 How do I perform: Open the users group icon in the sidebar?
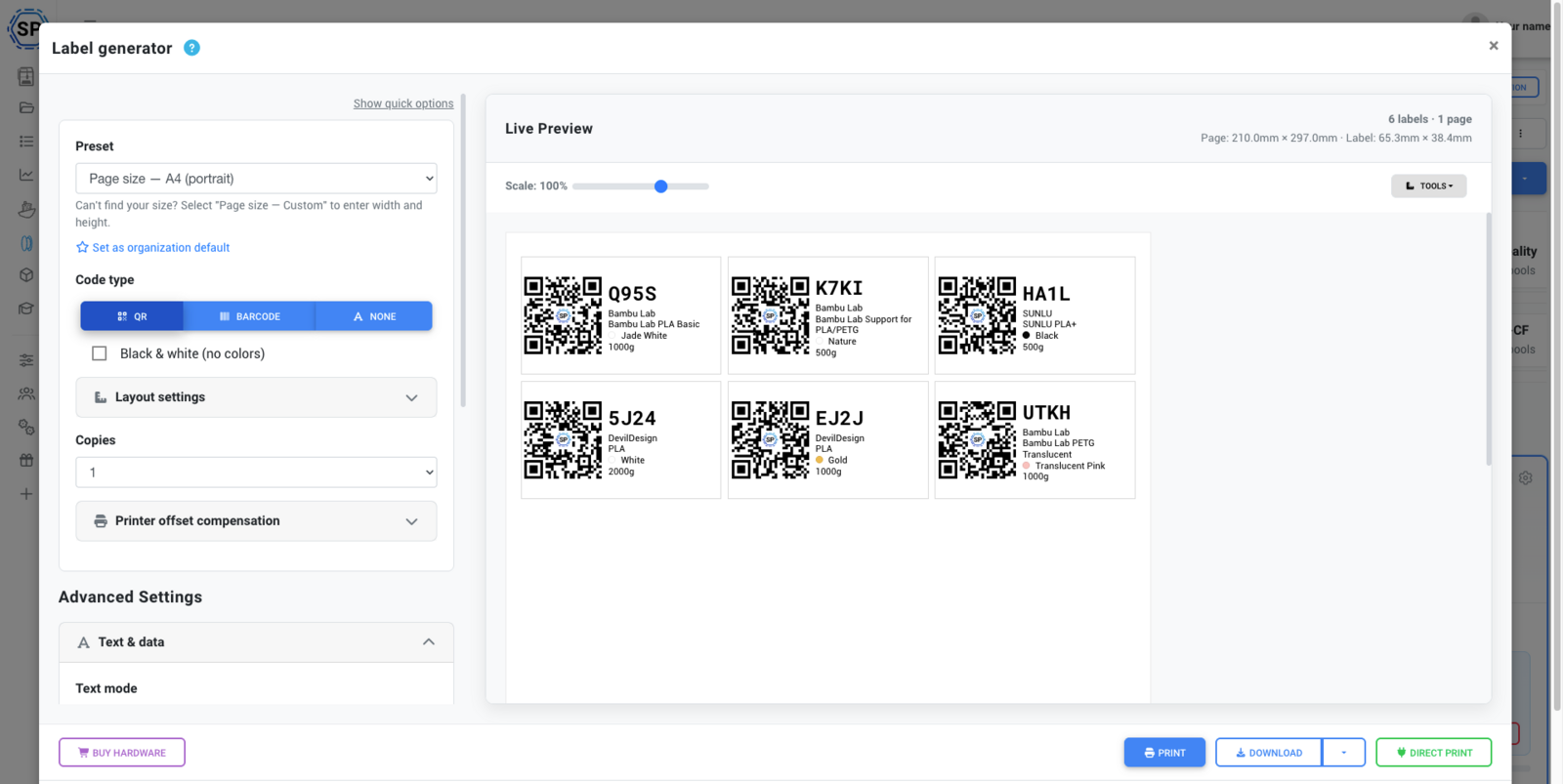[26, 393]
